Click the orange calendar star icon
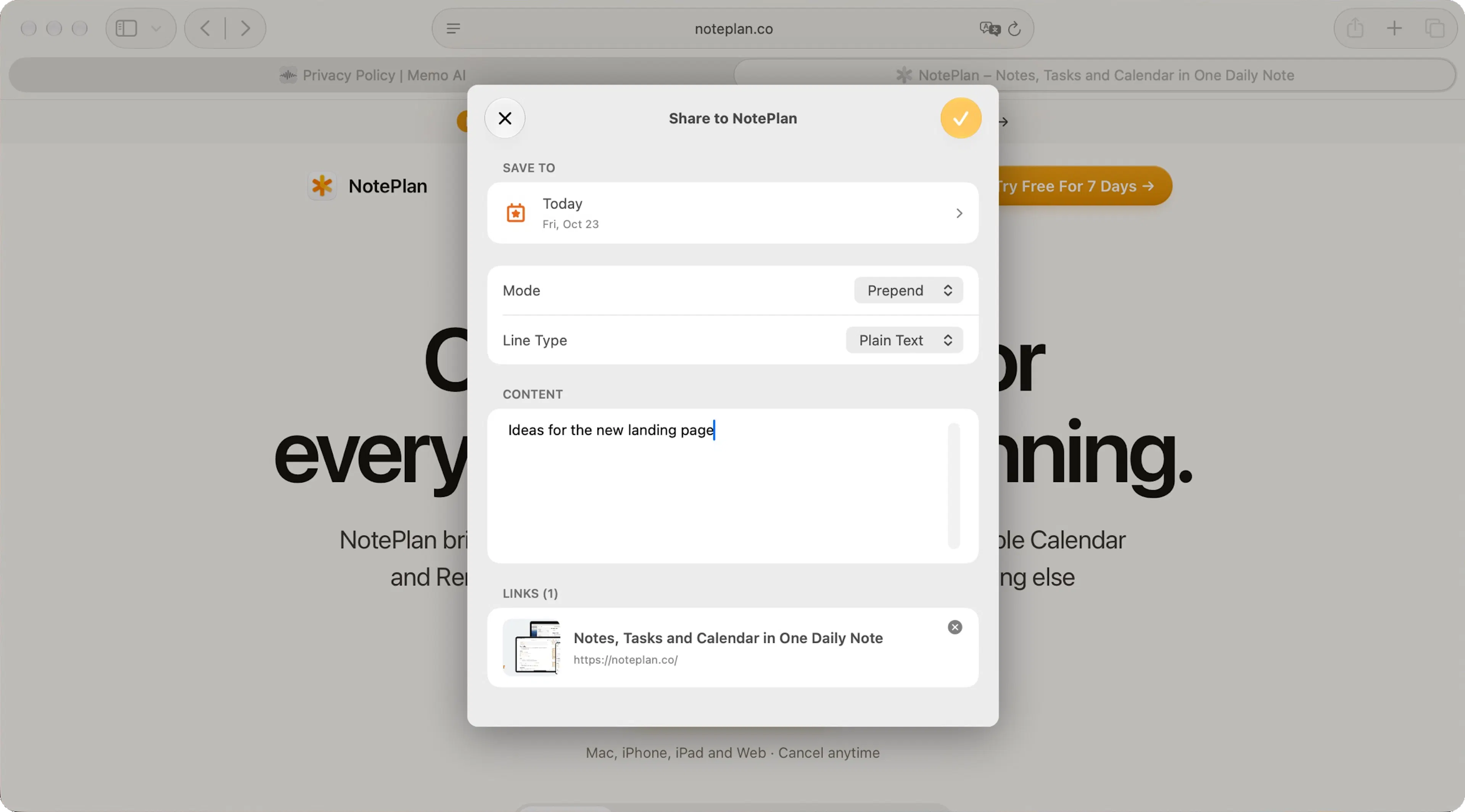Viewport: 1465px width, 812px height. pyautogui.click(x=515, y=213)
